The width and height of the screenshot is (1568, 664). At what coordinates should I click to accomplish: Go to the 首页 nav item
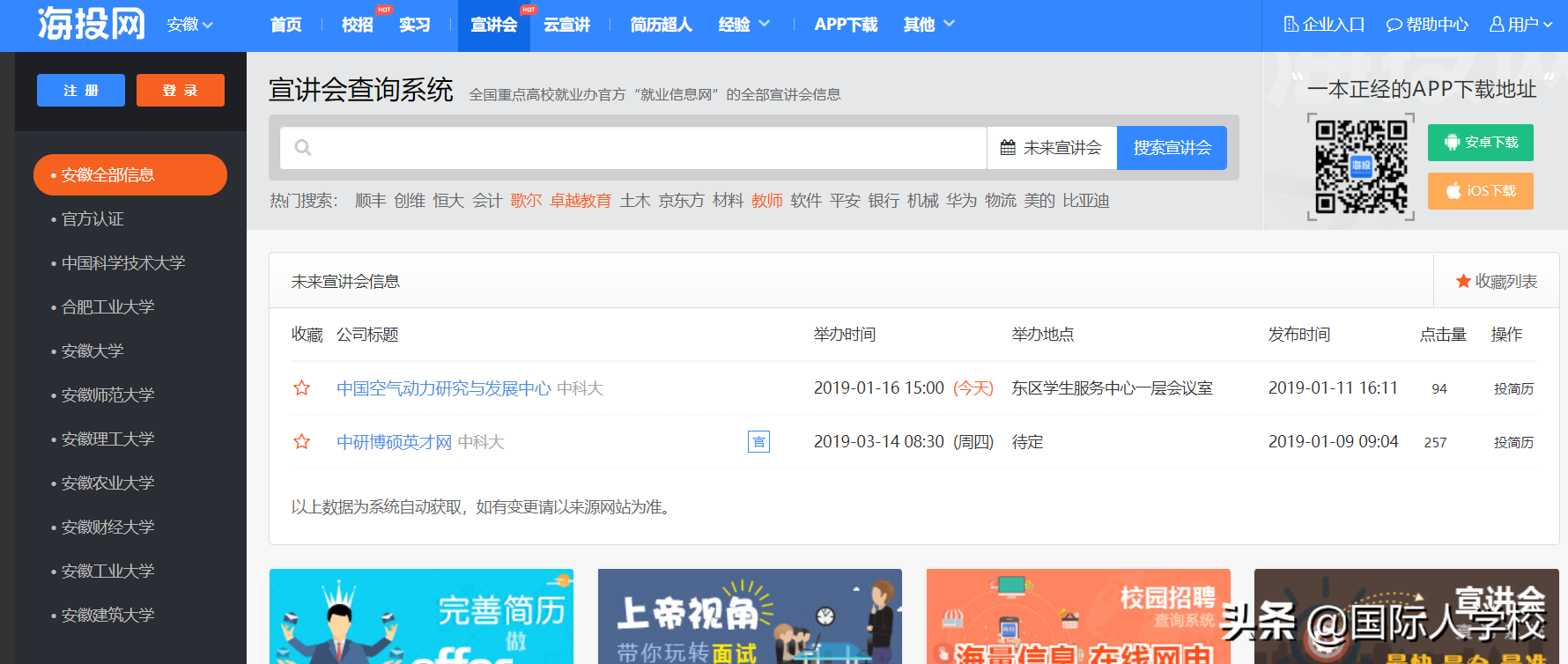tap(286, 25)
